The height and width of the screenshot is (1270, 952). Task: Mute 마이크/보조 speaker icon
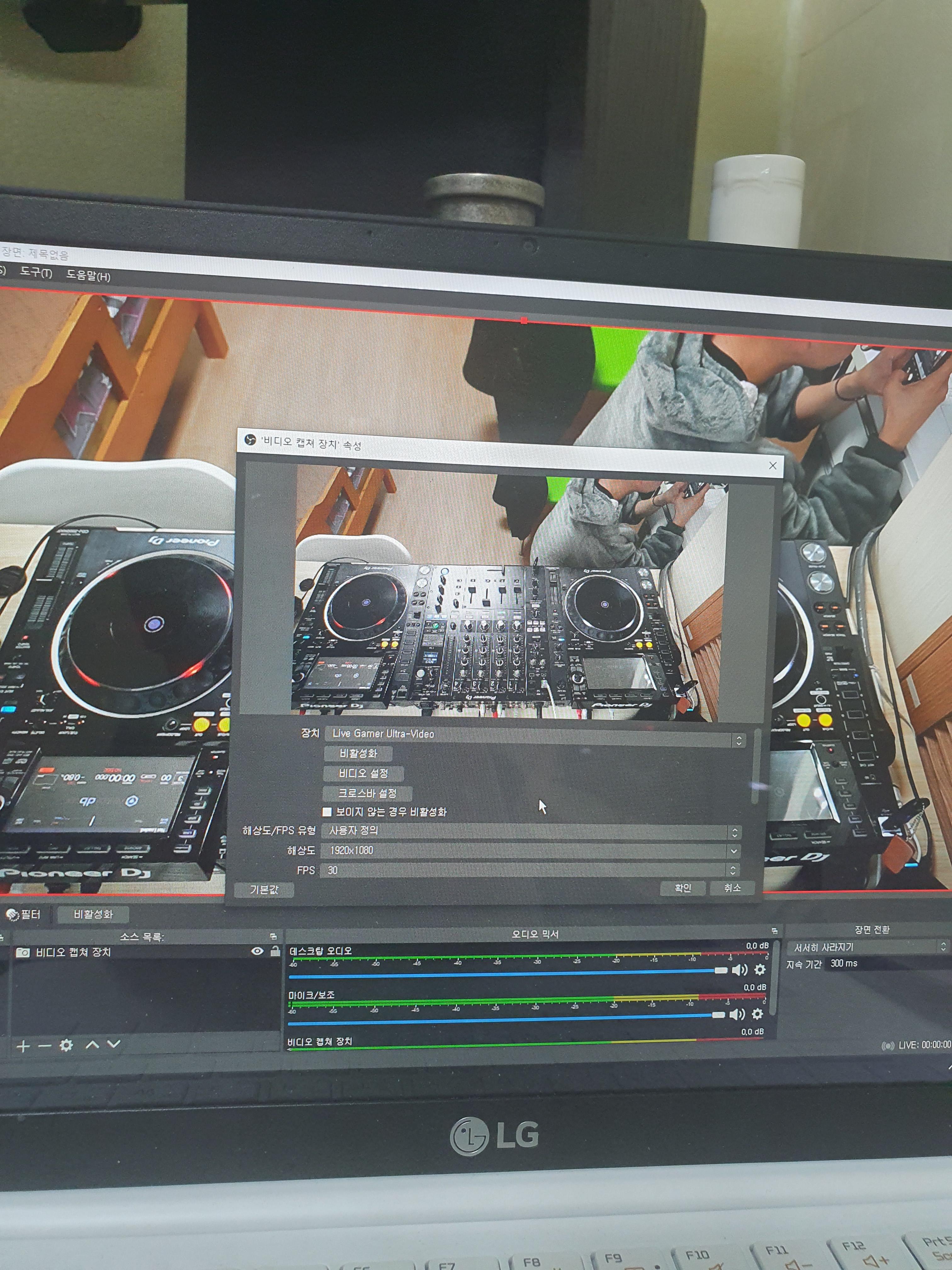coord(737,1015)
